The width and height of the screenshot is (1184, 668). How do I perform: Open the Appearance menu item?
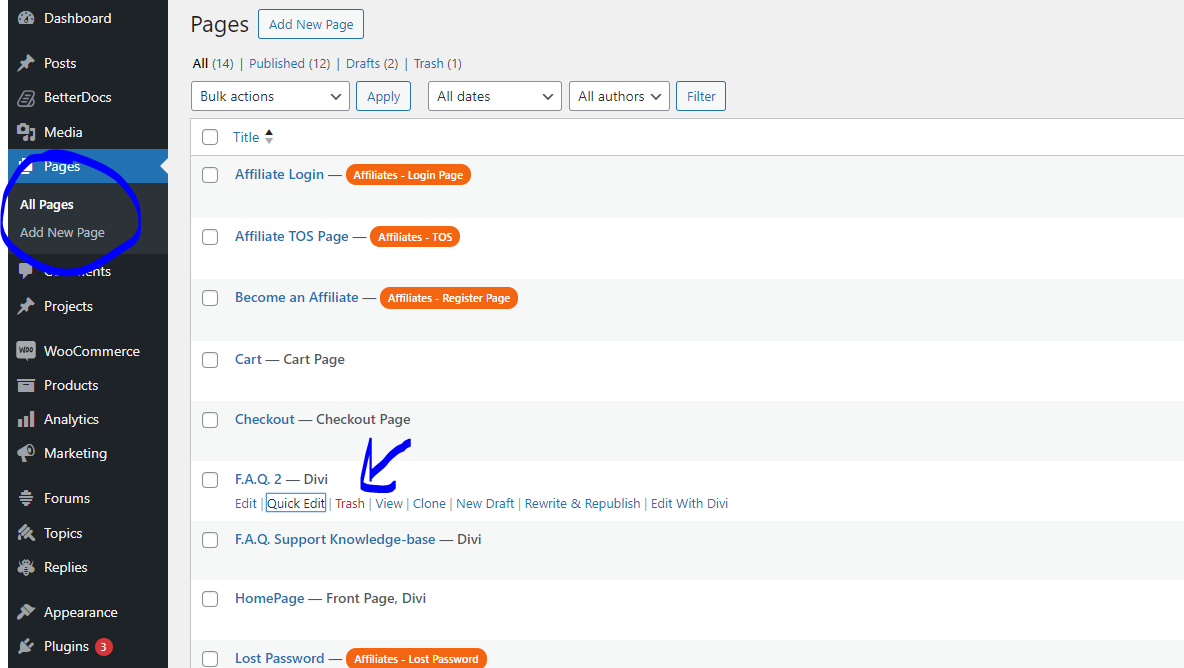pyautogui.click(x=81, y=612)
